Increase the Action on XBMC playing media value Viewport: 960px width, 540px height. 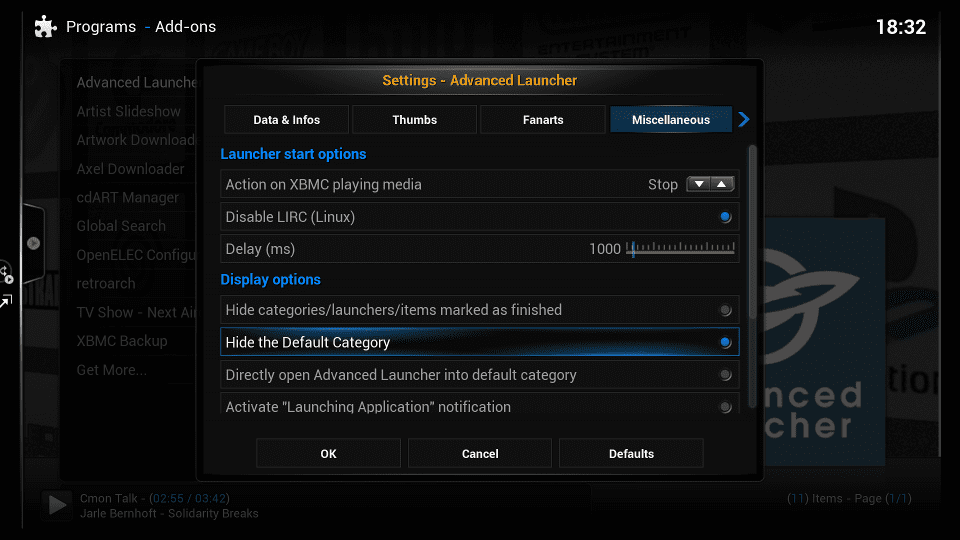tap(722, 184)
